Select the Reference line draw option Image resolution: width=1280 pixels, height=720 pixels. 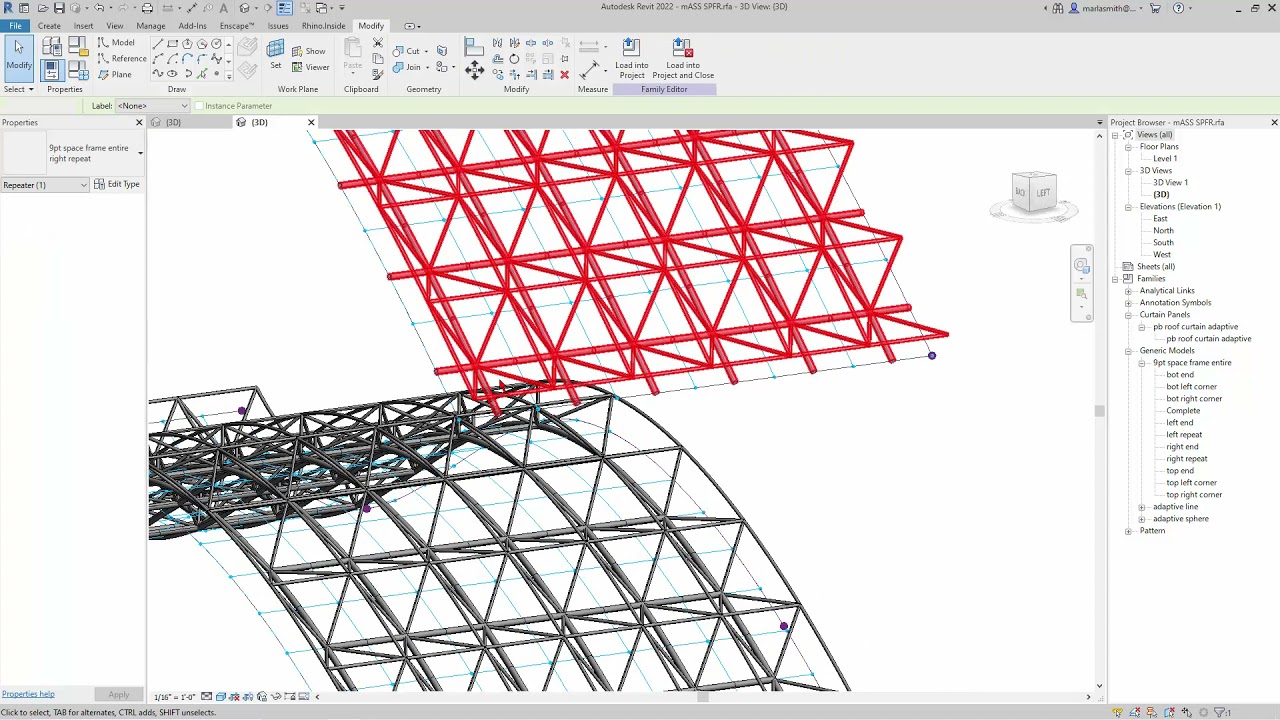click(122, 59)
